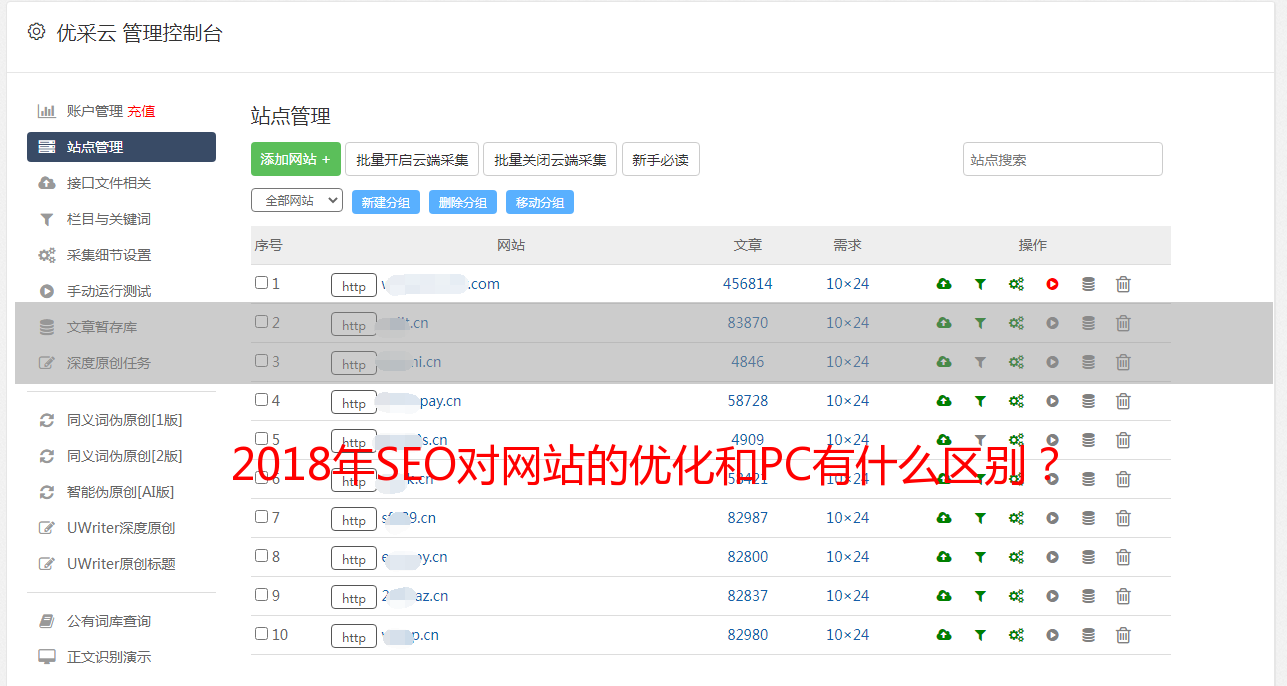
Task: Open filter icon for the 456814 row
Action: click(980, 284)
